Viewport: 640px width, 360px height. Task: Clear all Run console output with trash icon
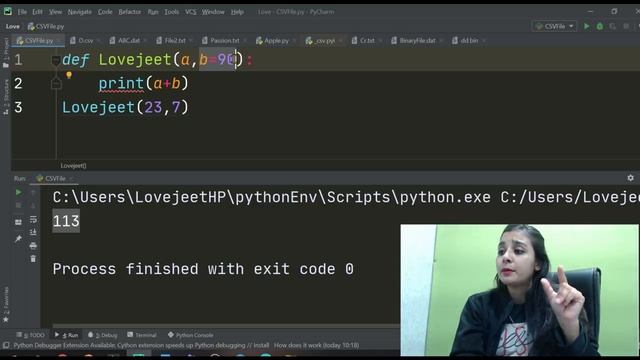coord(33,259)
